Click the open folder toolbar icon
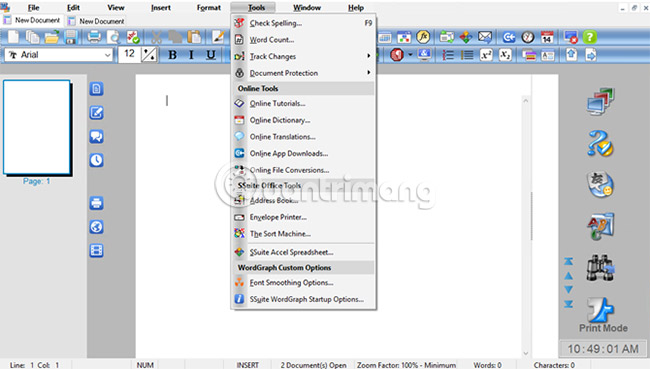 tap(52, 37)
